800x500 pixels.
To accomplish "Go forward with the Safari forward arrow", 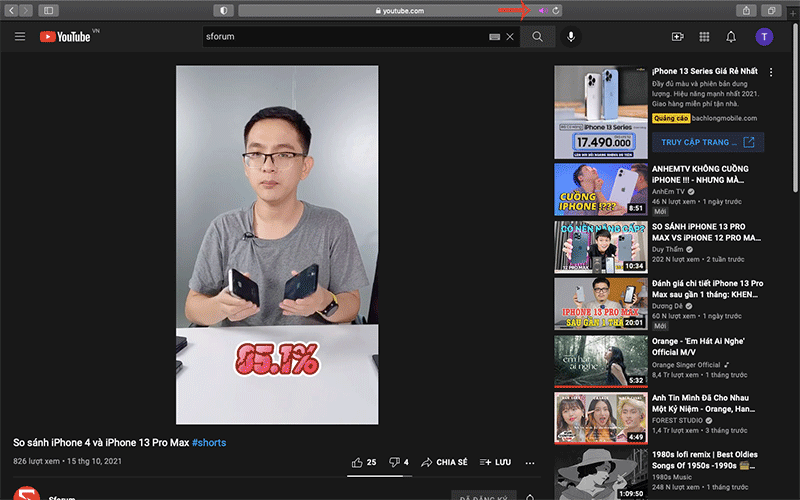I will tap(26, 10).
